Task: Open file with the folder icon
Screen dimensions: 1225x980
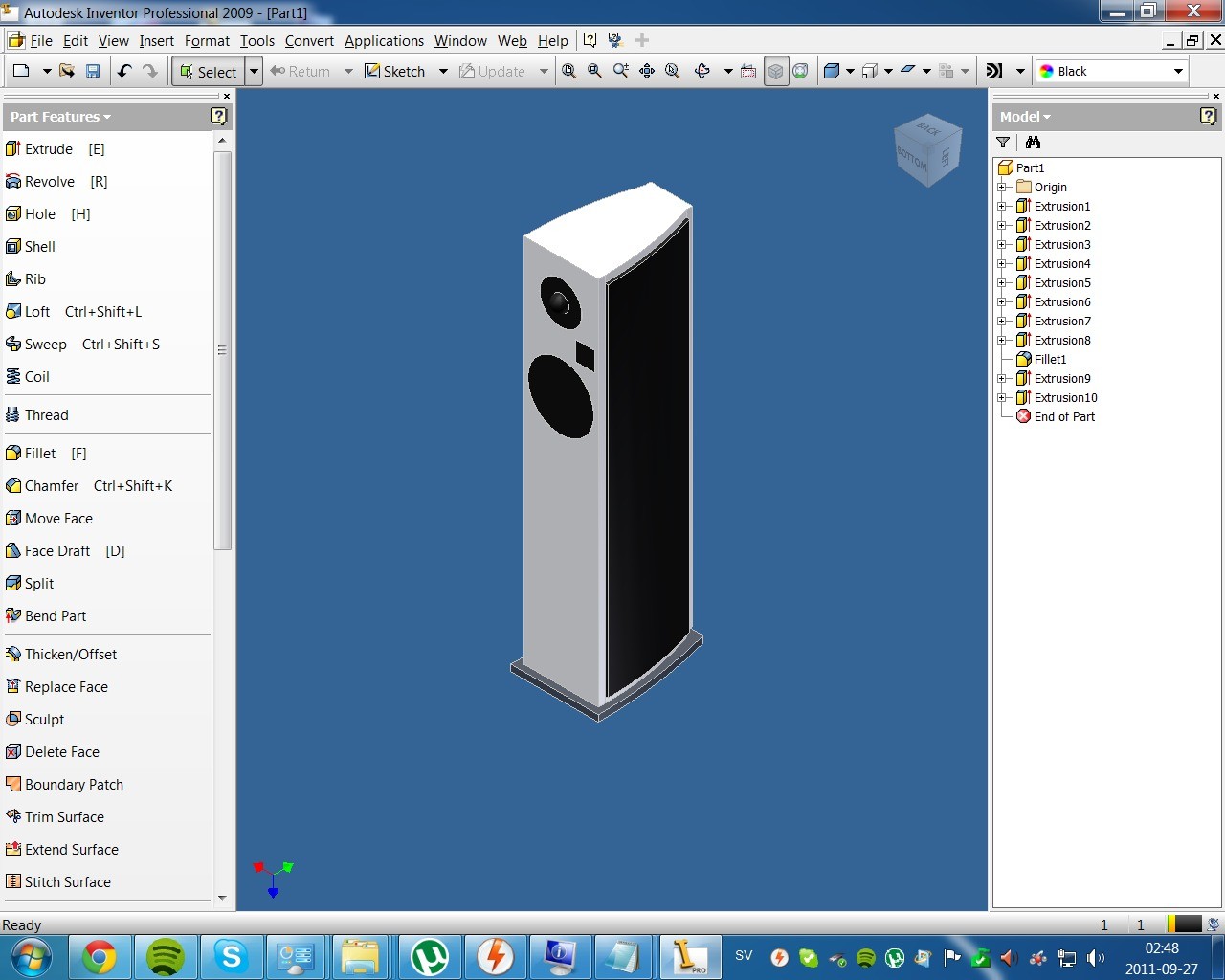Action: 67,71
